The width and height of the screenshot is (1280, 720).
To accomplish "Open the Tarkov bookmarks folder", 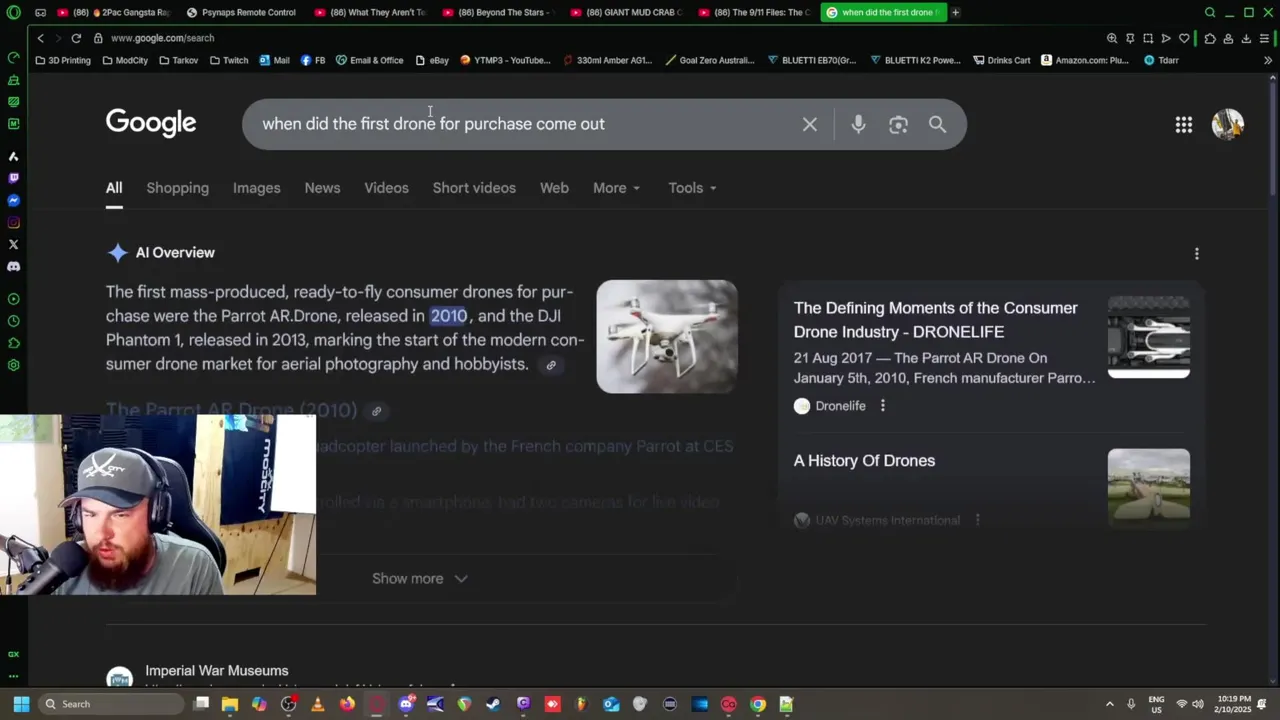I will [x=178, y=60].
